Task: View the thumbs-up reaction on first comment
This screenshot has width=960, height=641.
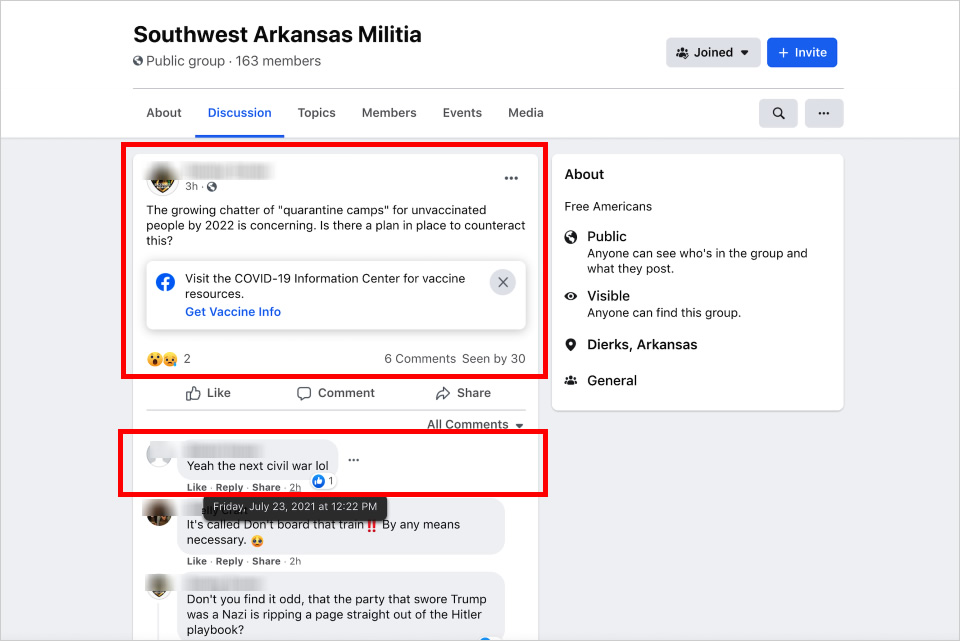Action: (x=324, y=481)
